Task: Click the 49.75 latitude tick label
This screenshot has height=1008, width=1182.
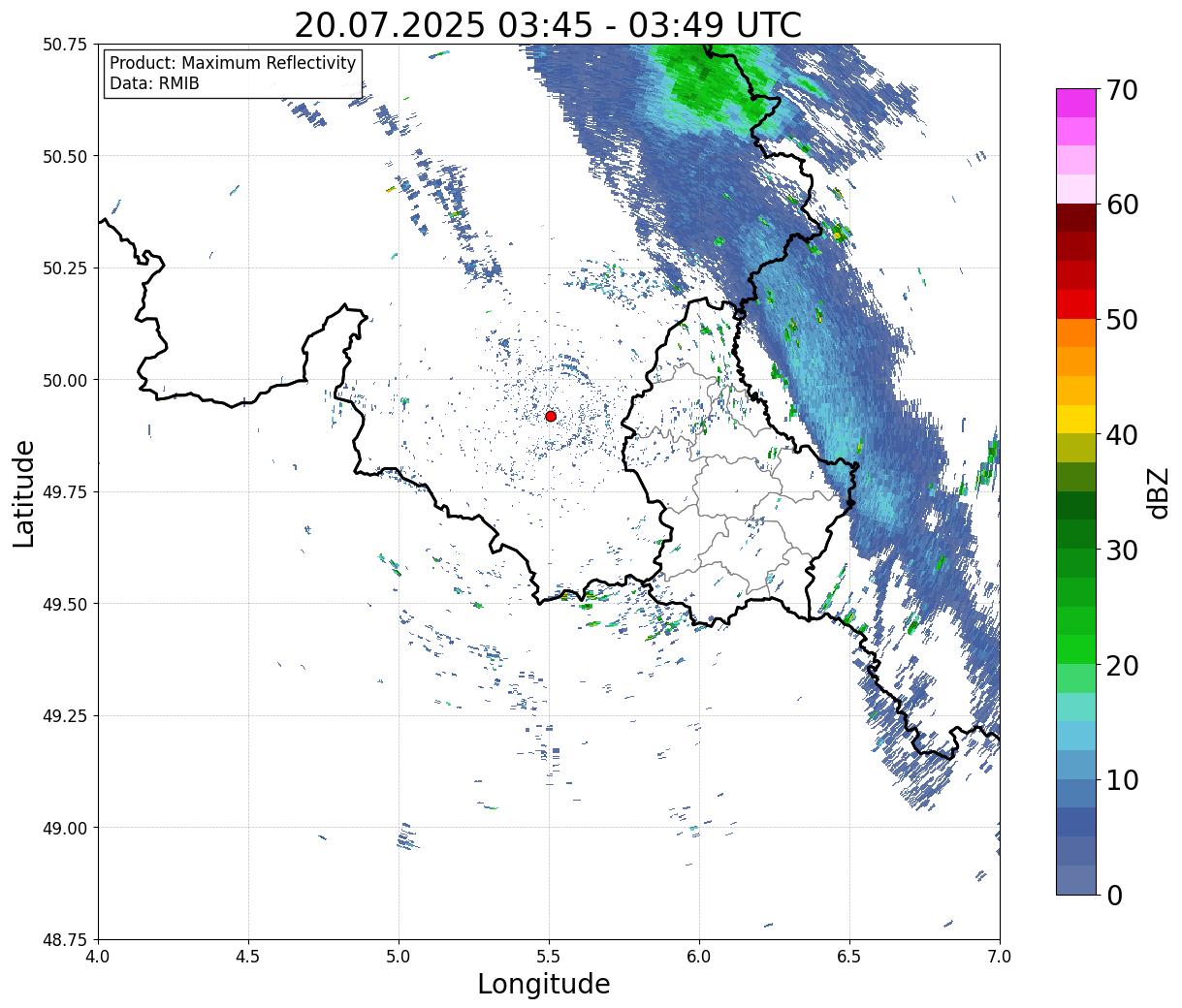Action: (65, 492)
